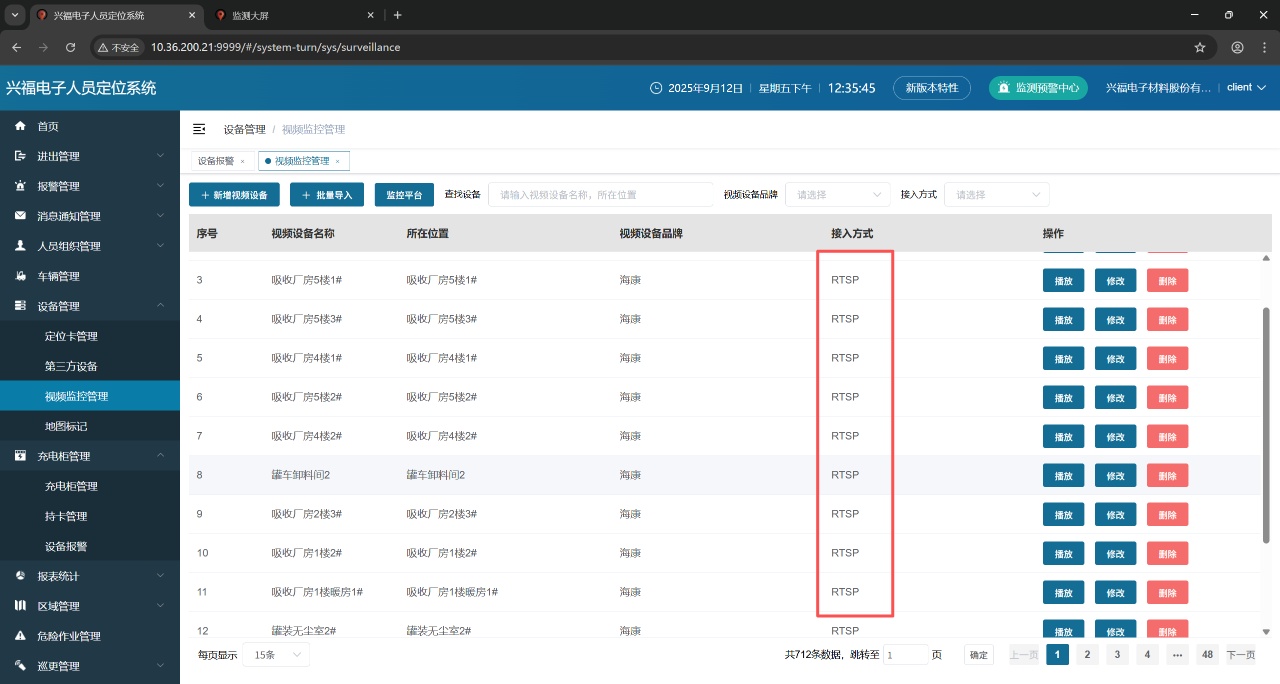1280x684 pixels.
Task: Expand the 报警管理 menu
Action: (160, 186)
